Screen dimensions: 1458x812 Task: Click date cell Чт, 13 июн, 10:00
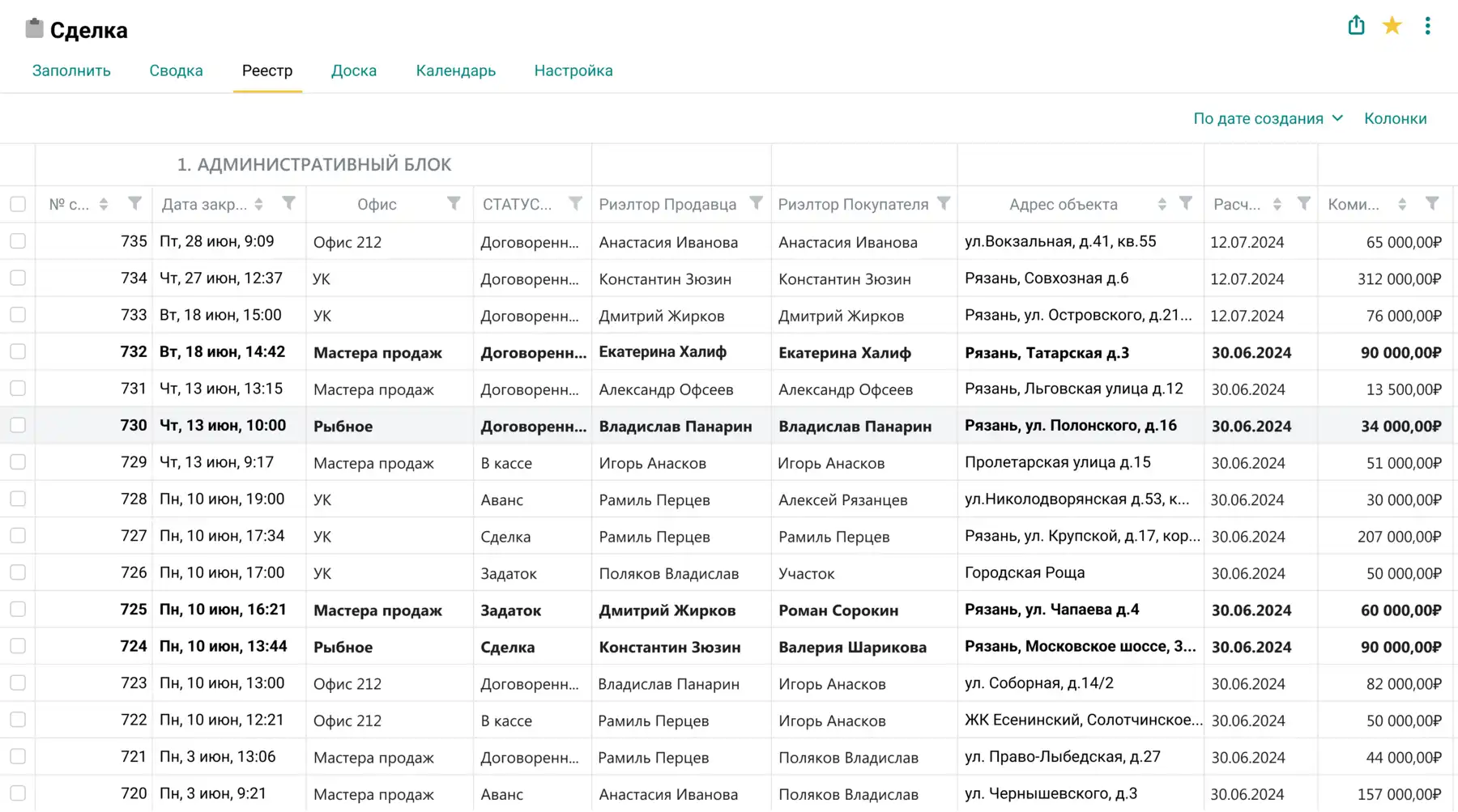pos(223,425)
